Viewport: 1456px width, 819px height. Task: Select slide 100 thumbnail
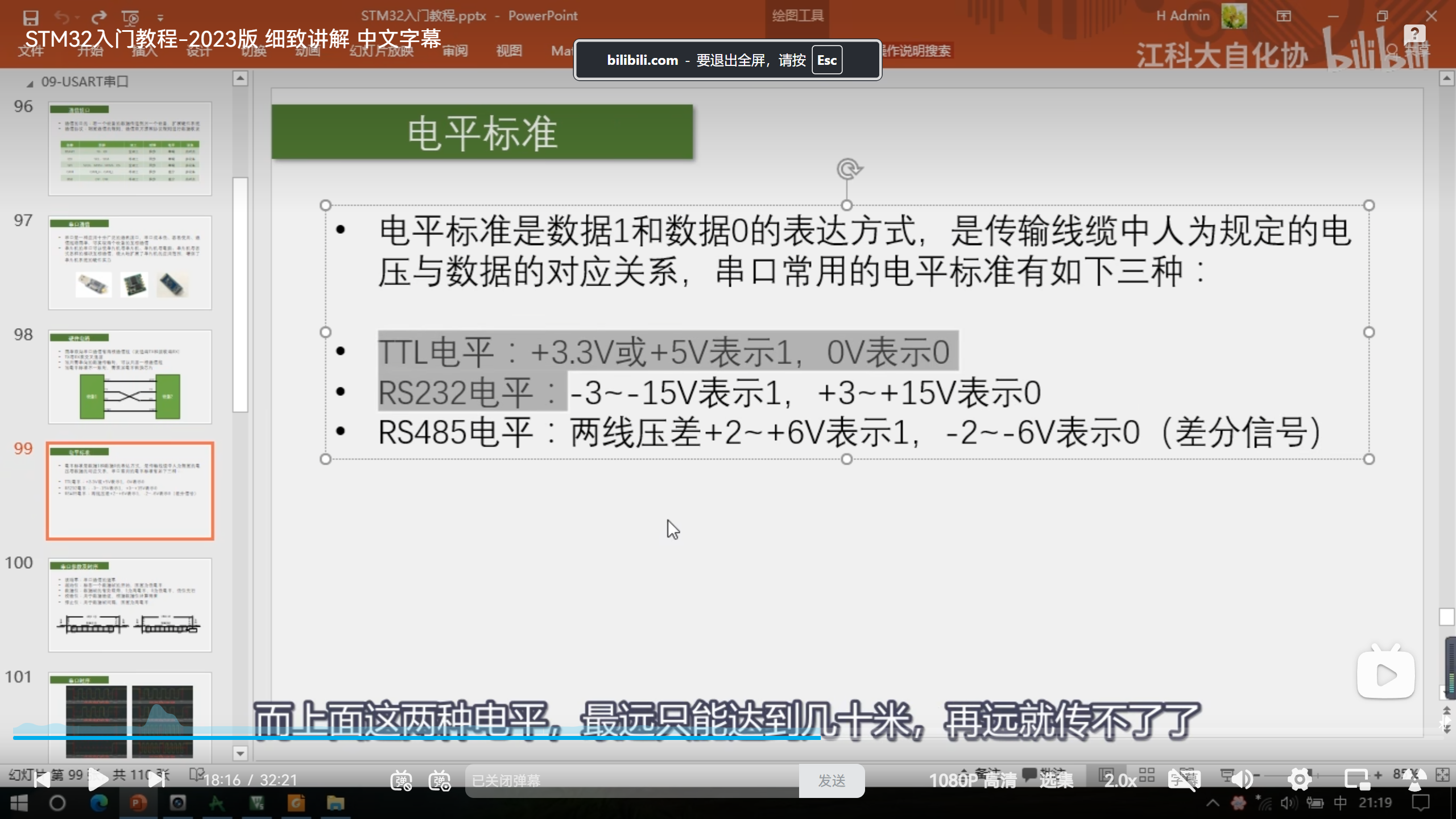point(130,604)
